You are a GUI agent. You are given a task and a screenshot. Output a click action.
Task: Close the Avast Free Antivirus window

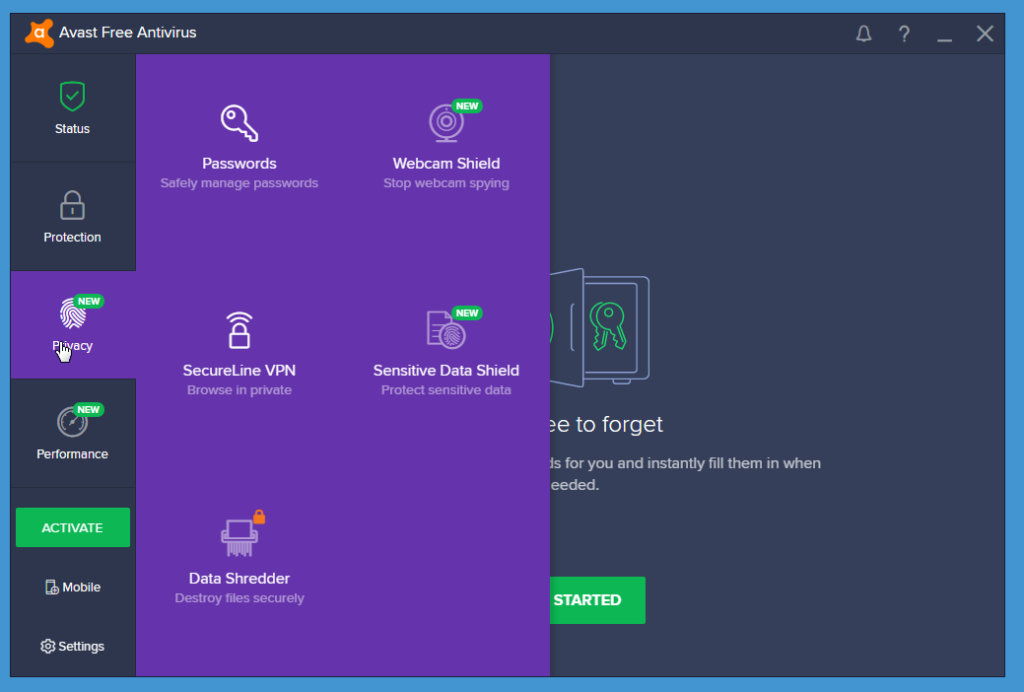[985, 33]
